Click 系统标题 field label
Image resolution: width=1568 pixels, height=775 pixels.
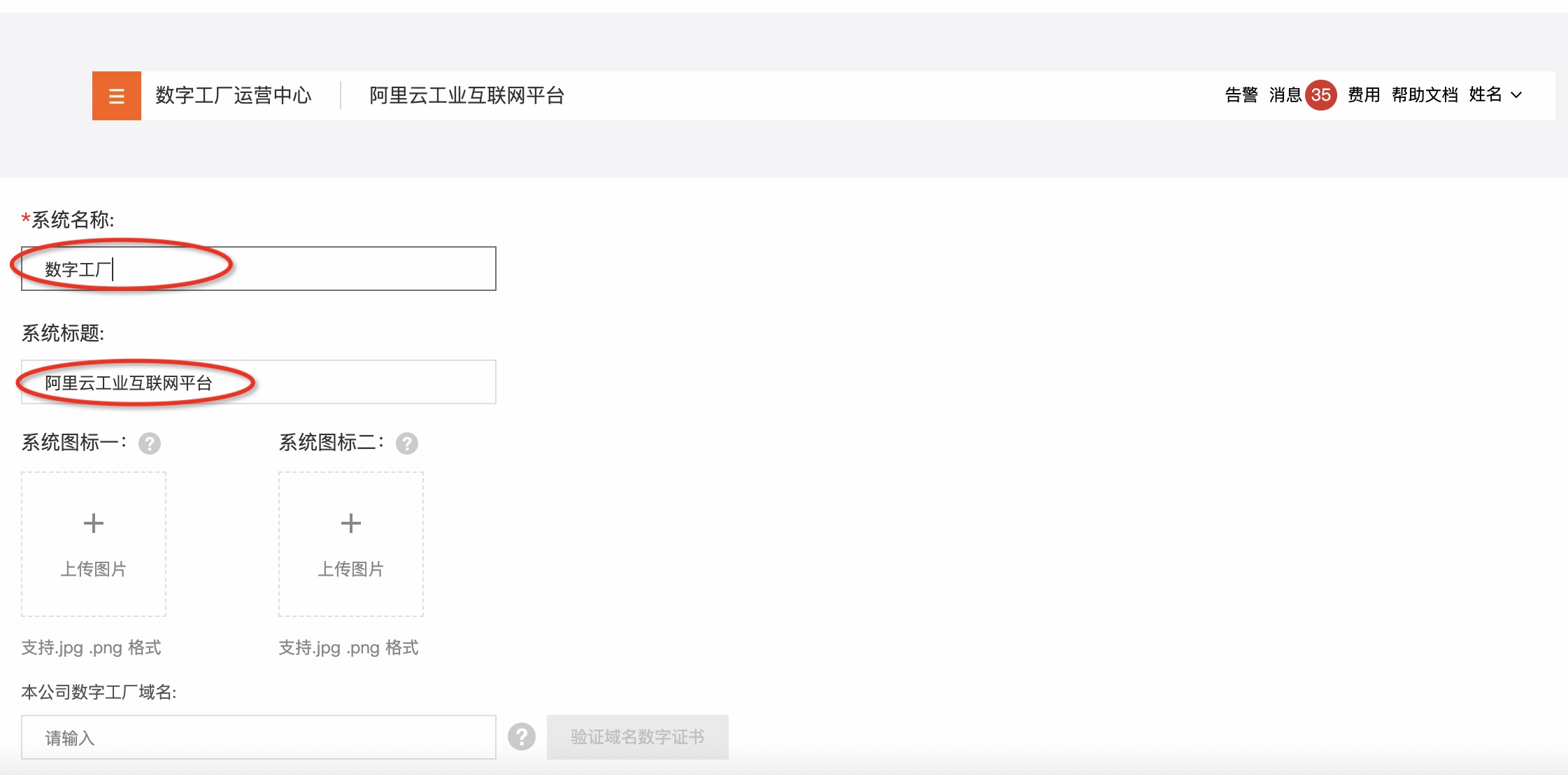click(63, 333)
